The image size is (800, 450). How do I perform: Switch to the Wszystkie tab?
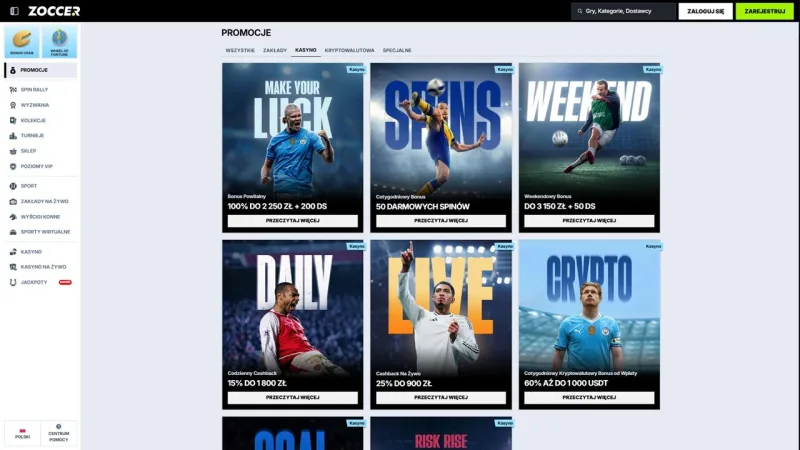pos(240,51)
